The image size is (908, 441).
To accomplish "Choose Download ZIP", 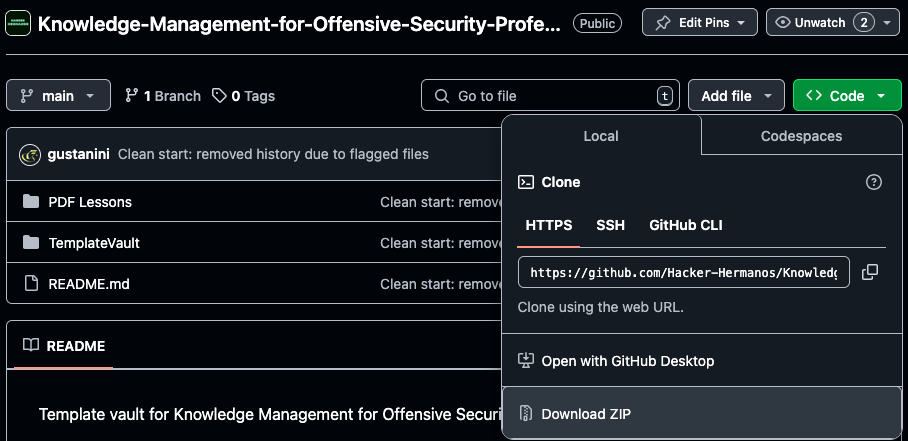I will pyautogui.click(x=702, y=414).
